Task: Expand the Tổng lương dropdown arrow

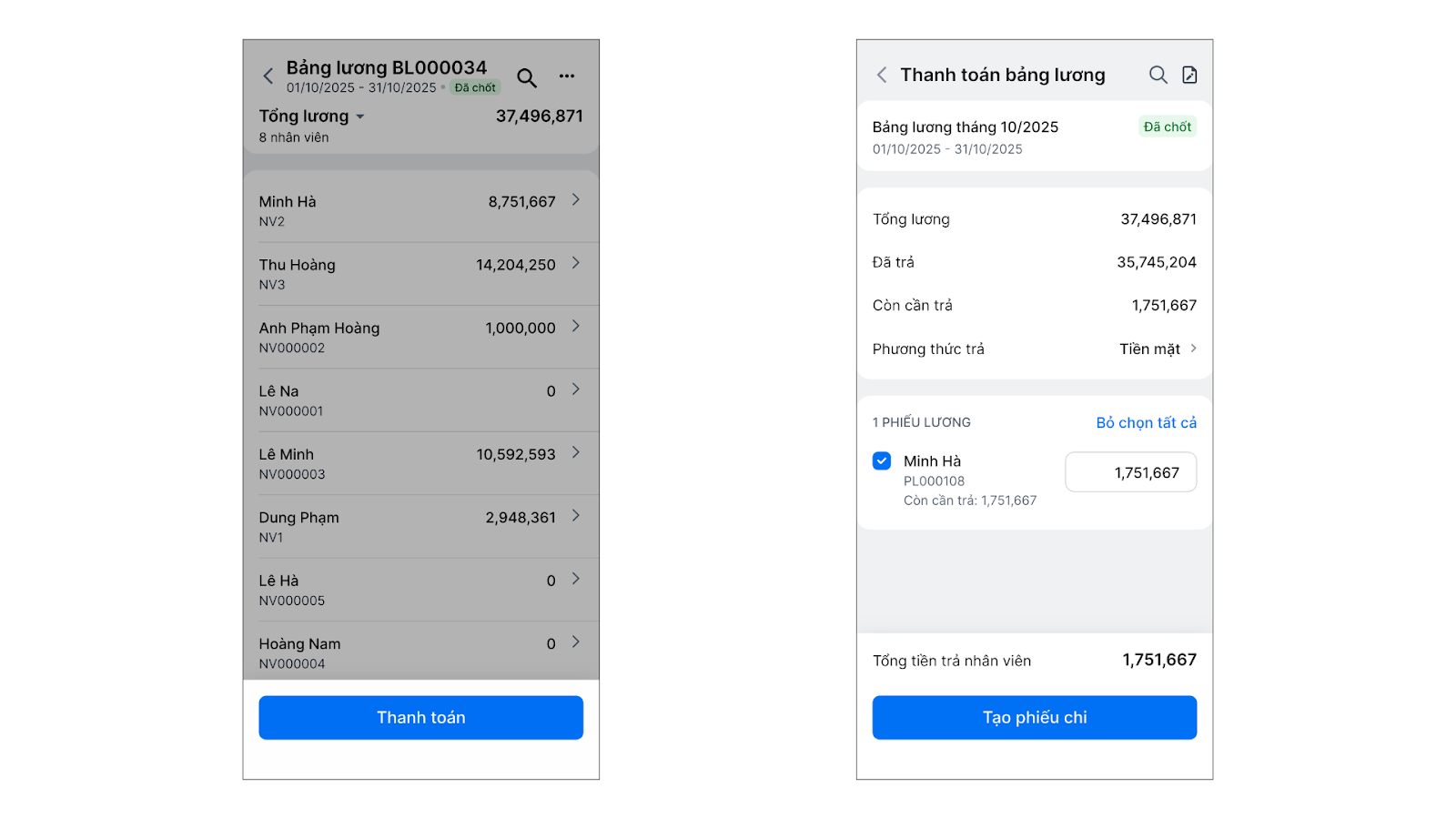Action: pos(360,116)
